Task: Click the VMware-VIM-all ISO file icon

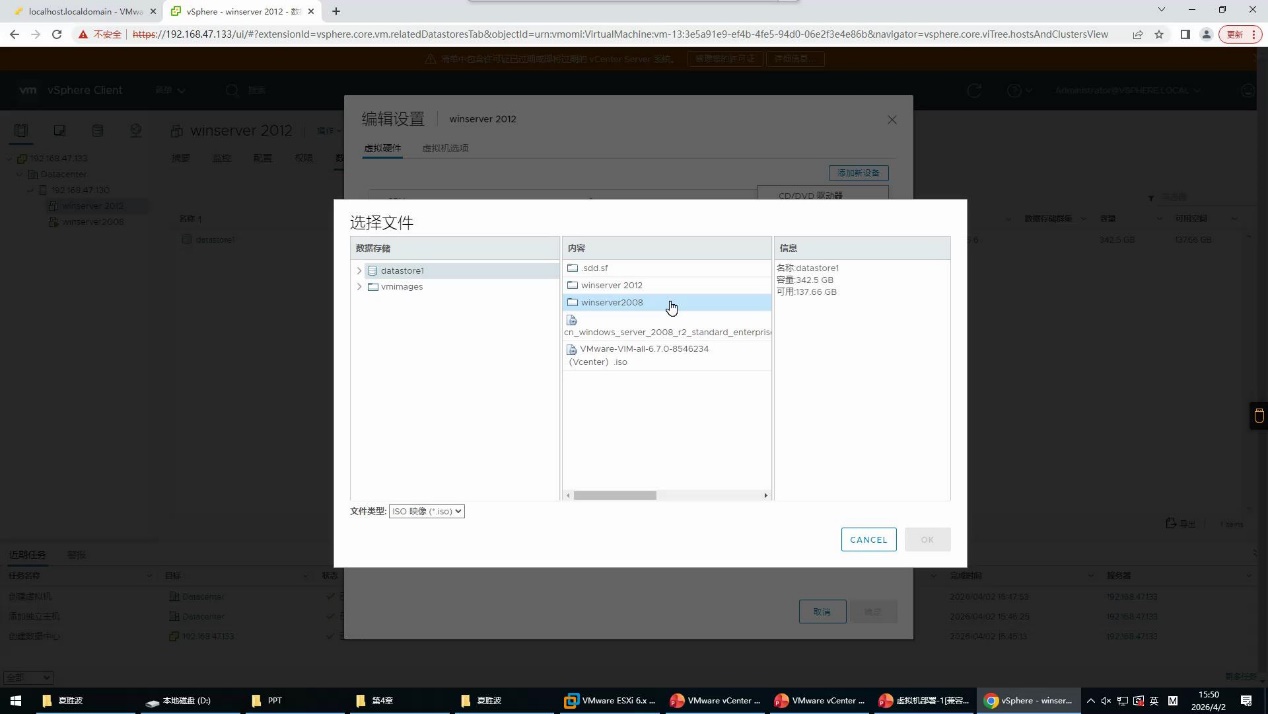Action: (x=572, y=349)
